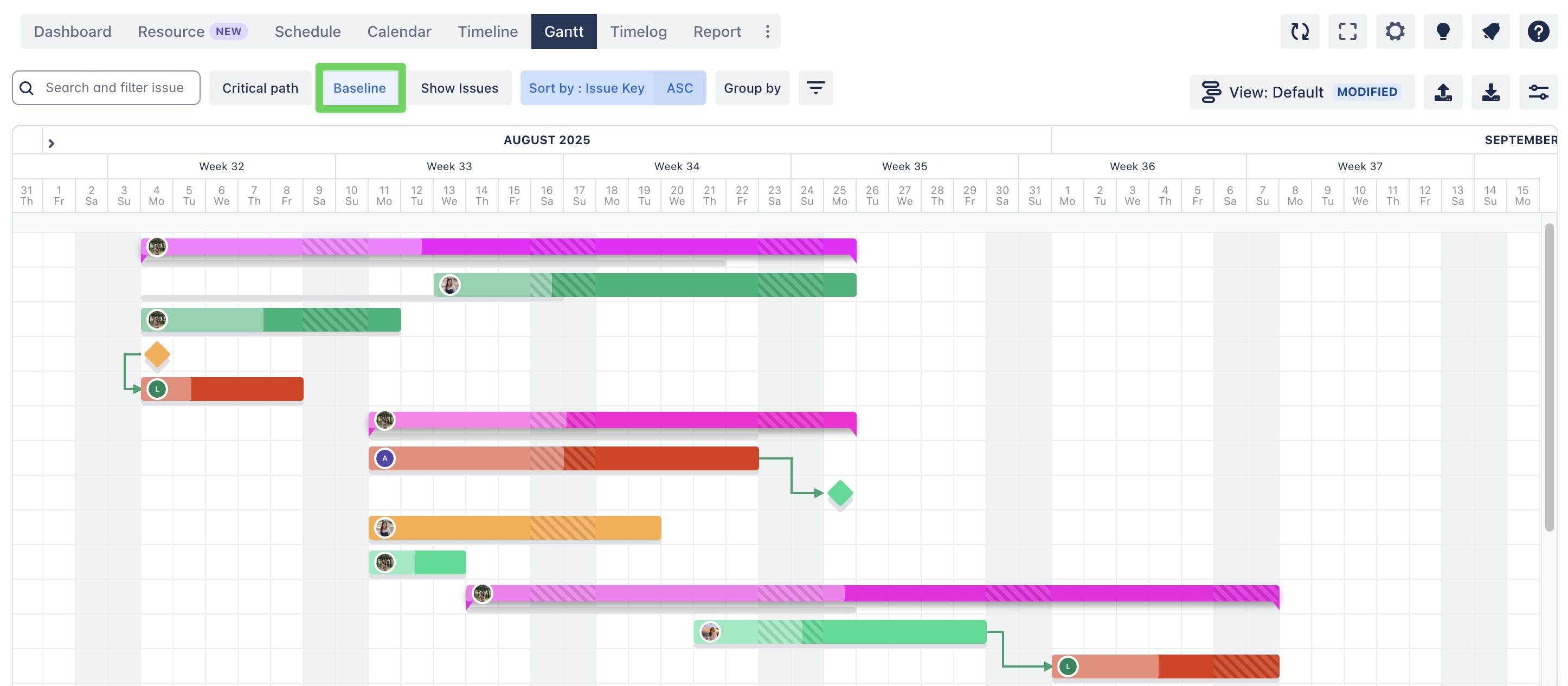Click the Search and filter issue field
The width and height of the screenshot is (1568, 686).
tap(106, 88)
